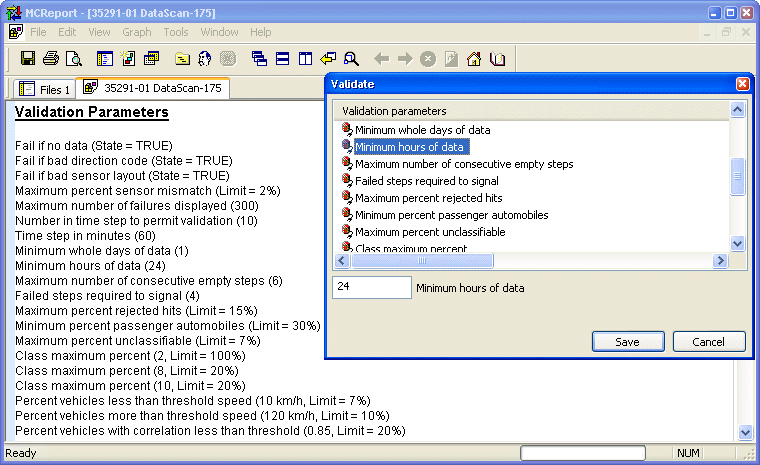This screenshot has width=760, height=465.
Task: Click the Tile vertically toolbar icon
Action: tap(305, 59)
